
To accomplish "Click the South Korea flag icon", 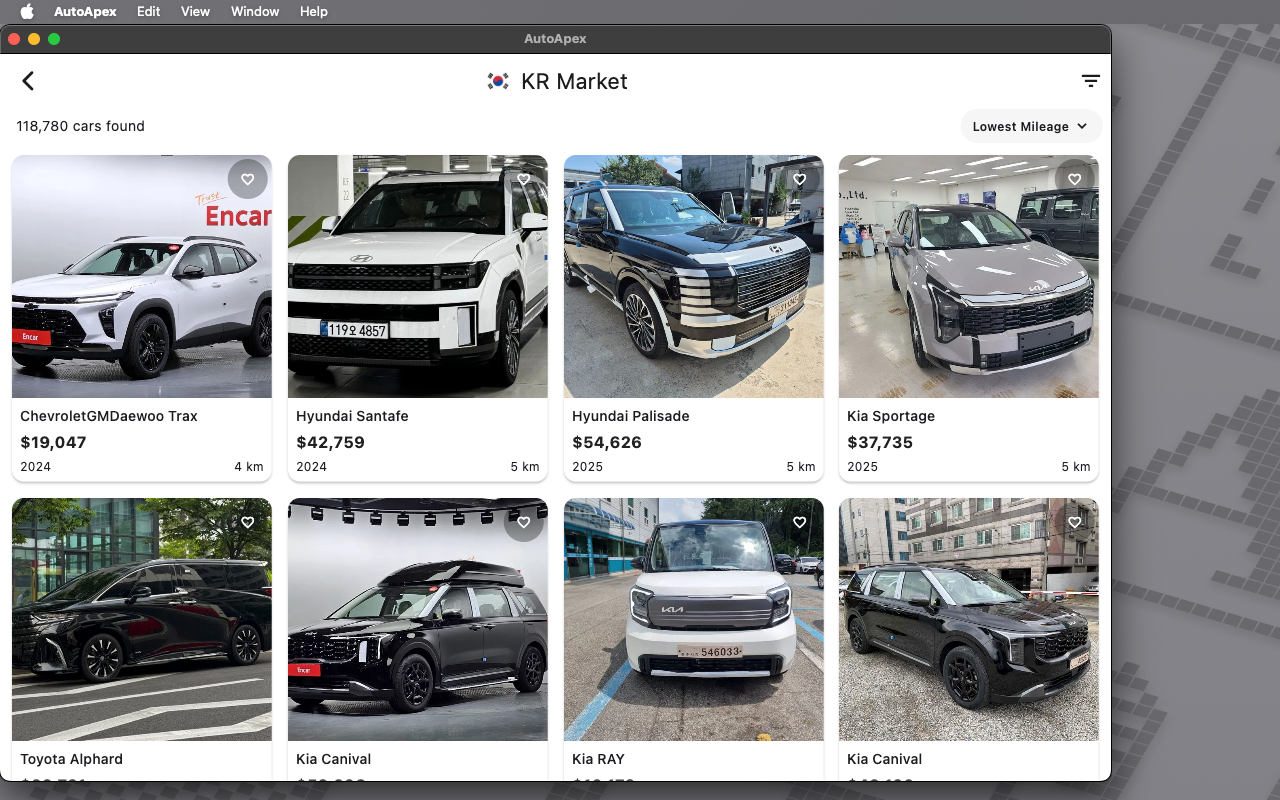I will (498, 81).
